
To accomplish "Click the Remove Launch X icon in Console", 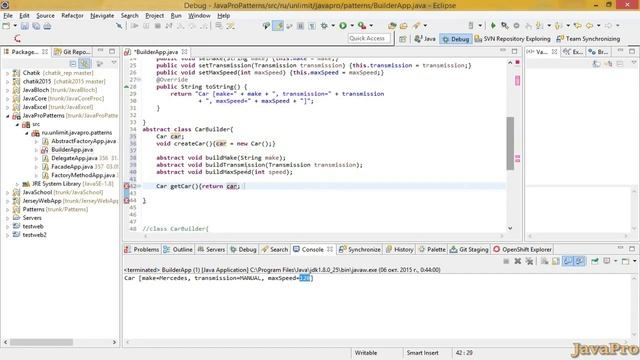I will click(x=518, y=261).
